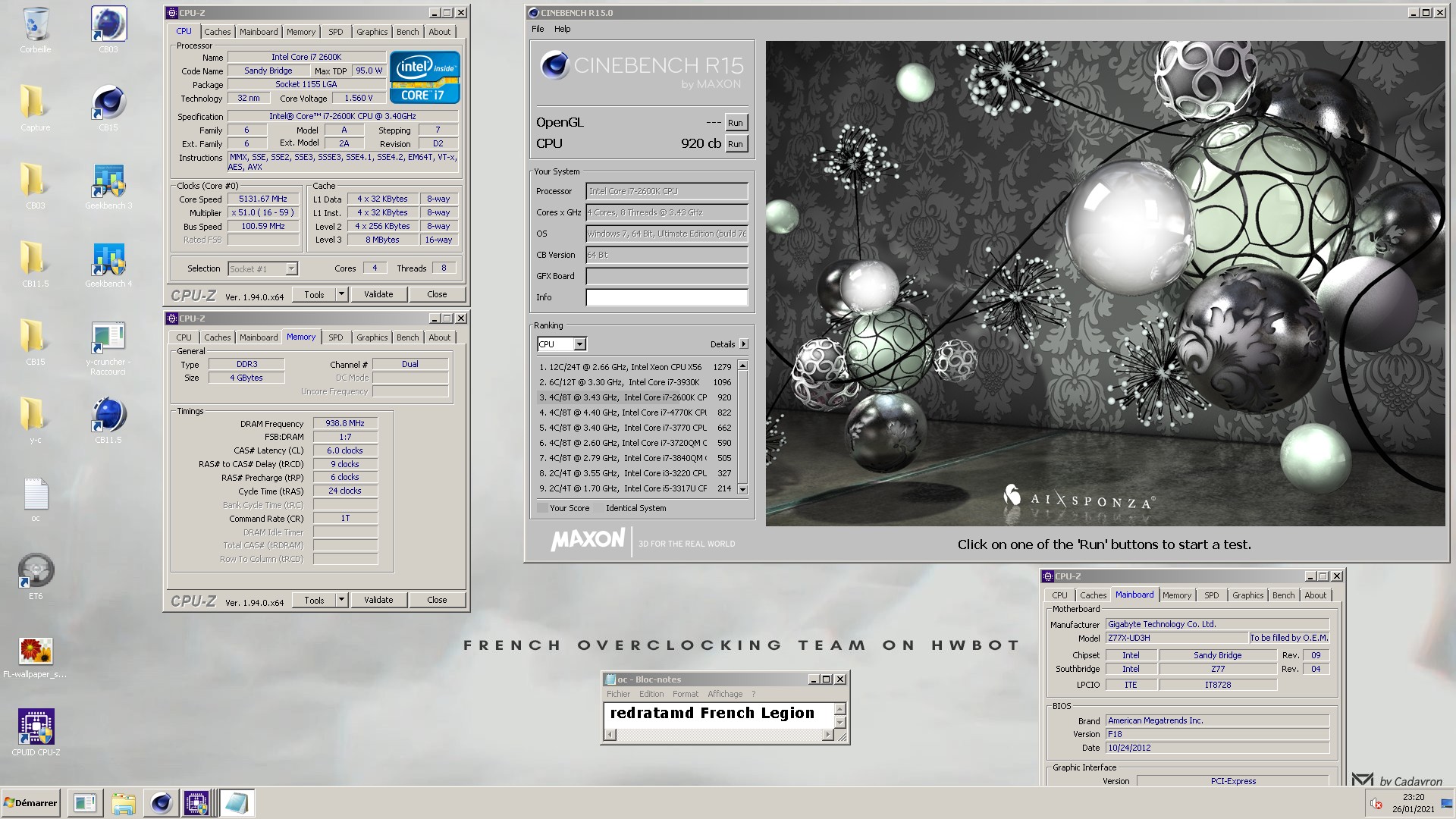Image resolution: width=1456 pixels, height=819 pixels.
Task: Expand Tools dropdown arrow in top CPU-Z
Action: coord(341,294)
